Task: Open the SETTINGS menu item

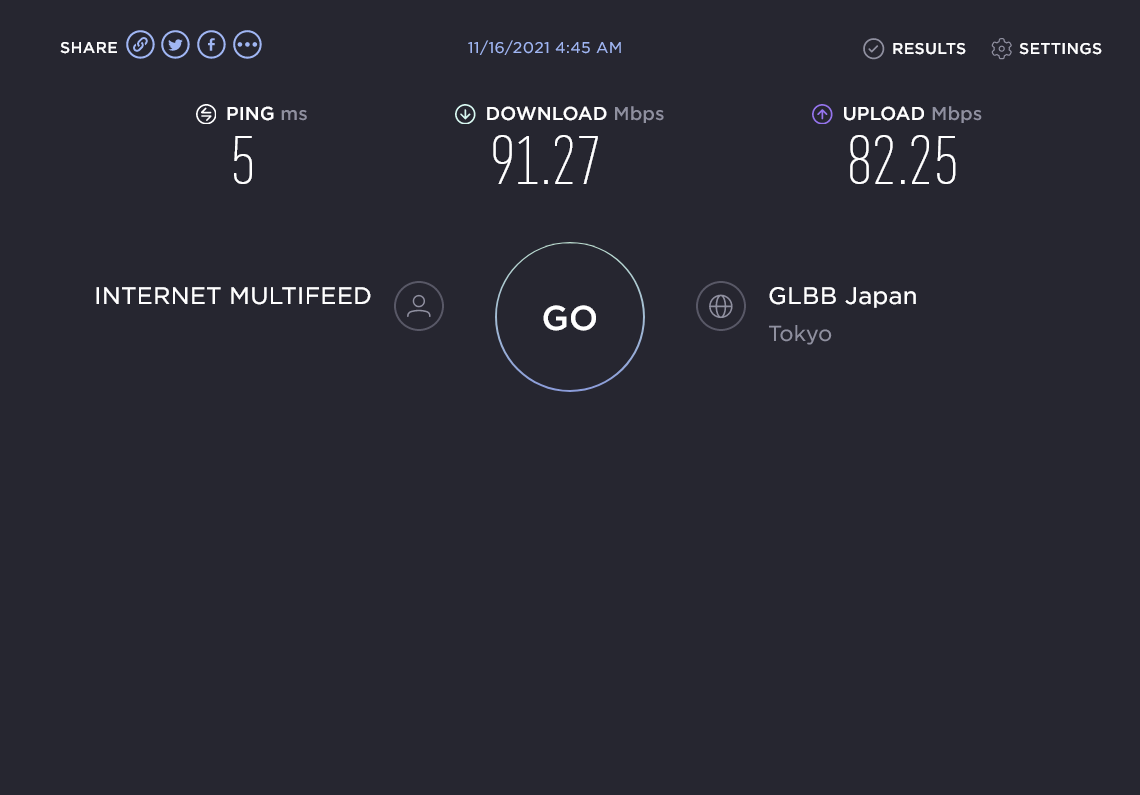Action: [x=1060, y=49]
